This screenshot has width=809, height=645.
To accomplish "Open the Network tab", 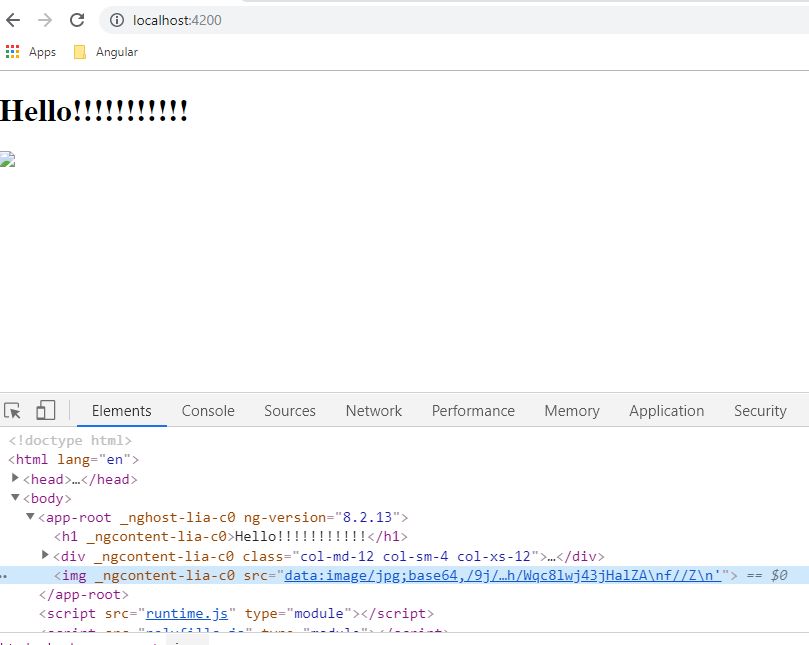I will 374,411.
